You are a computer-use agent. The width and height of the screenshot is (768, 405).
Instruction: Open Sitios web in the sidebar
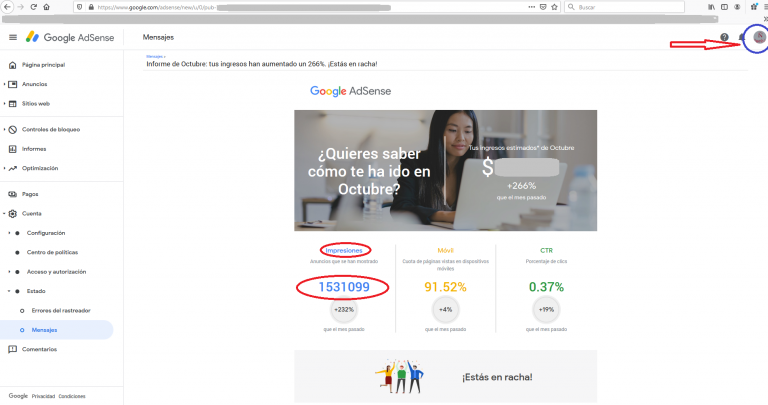pos(36,104)
